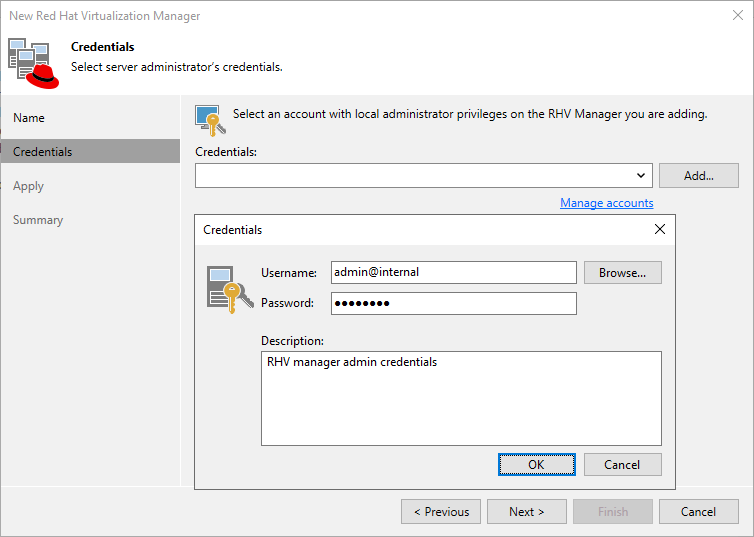Proceed with the Next button

click(x=527, y=511)
